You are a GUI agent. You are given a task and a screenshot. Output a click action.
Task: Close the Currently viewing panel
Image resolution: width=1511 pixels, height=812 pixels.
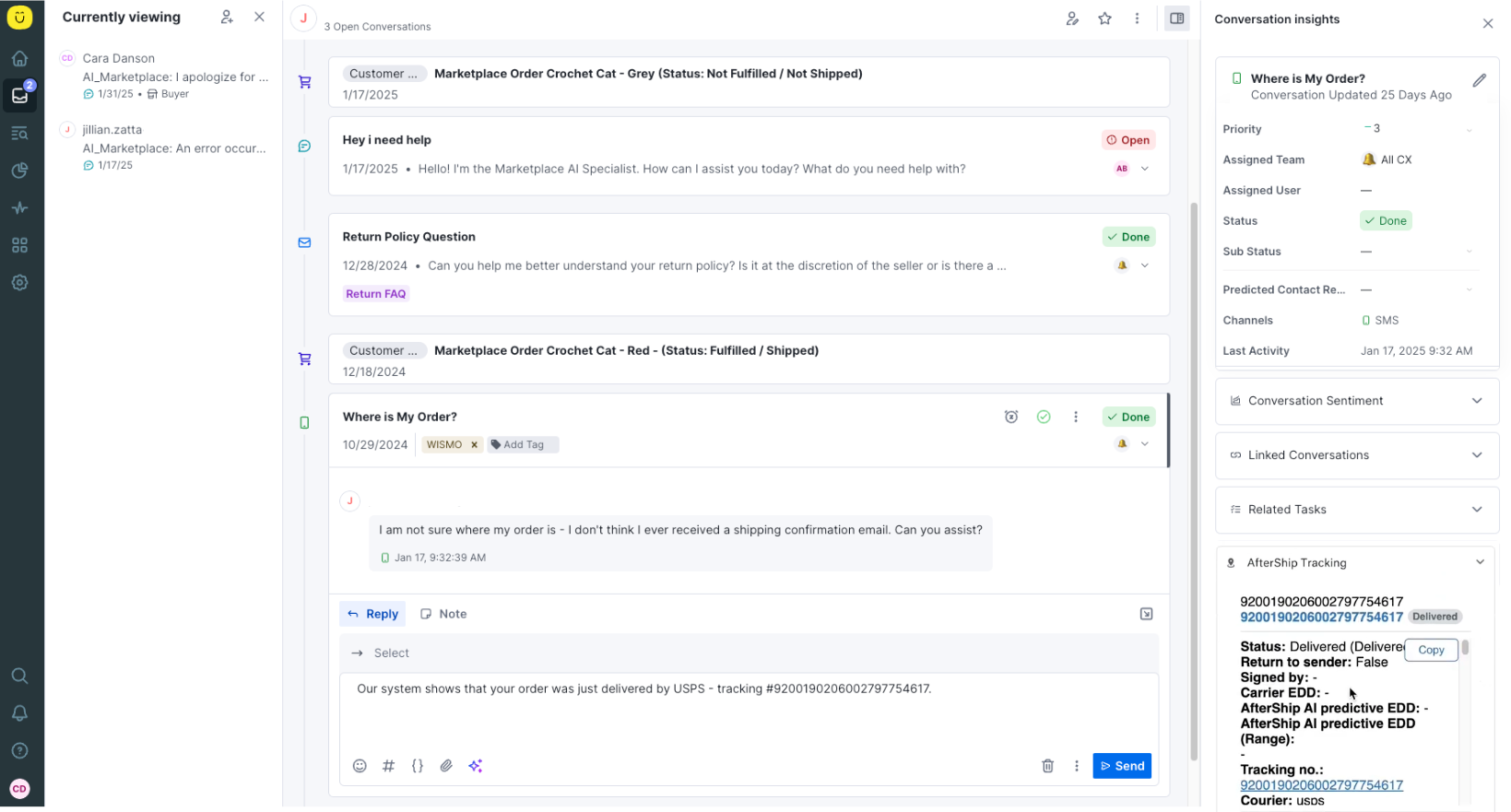click(260, 17)
